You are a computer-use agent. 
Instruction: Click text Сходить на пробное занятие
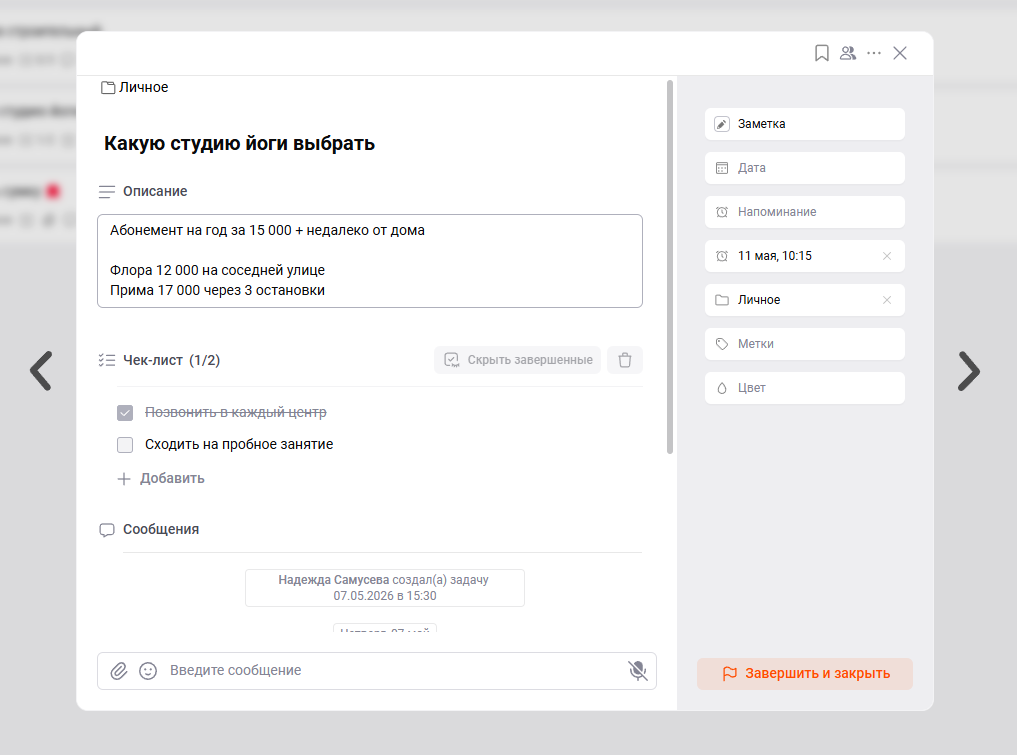[x=239, y=444]
